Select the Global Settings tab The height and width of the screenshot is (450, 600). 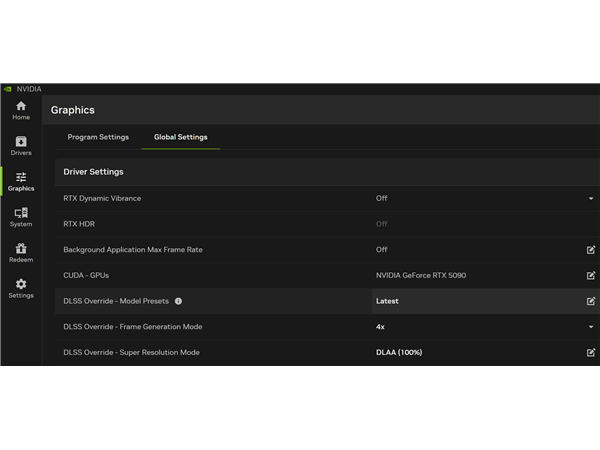pos(180,137)
